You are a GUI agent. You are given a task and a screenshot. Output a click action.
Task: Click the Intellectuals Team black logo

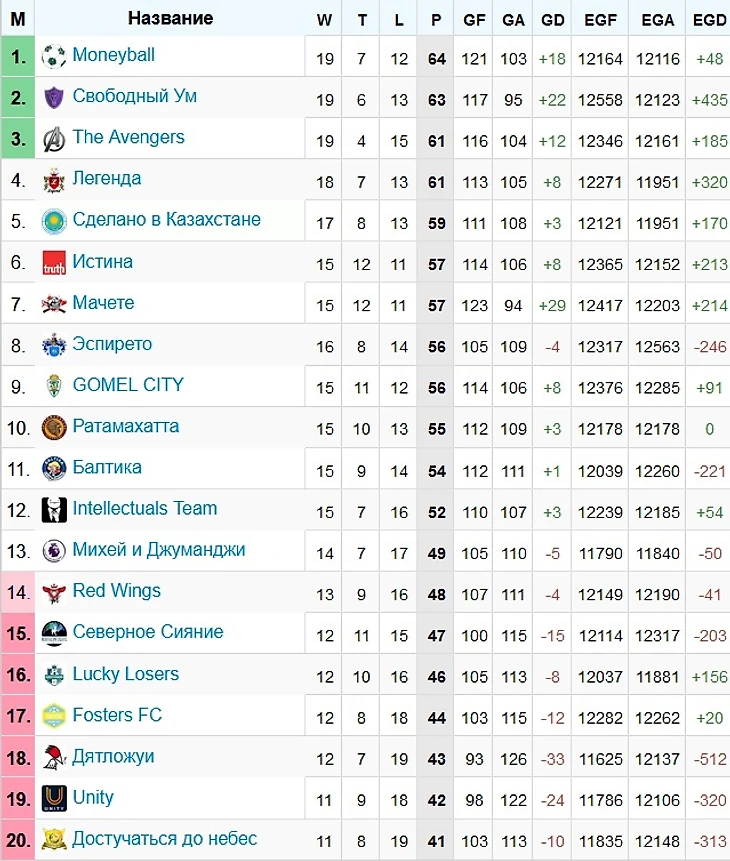pos(54,510)
